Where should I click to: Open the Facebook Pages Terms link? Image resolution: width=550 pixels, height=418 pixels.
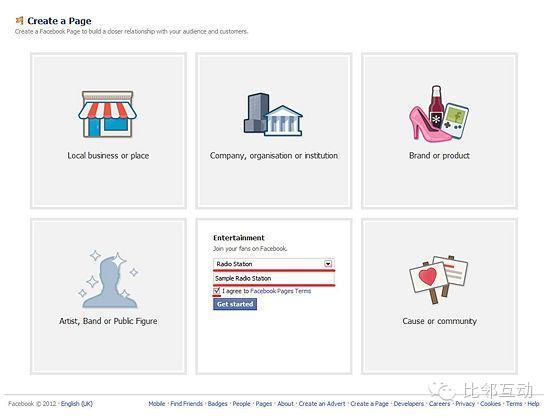click(x=281, y=291)
